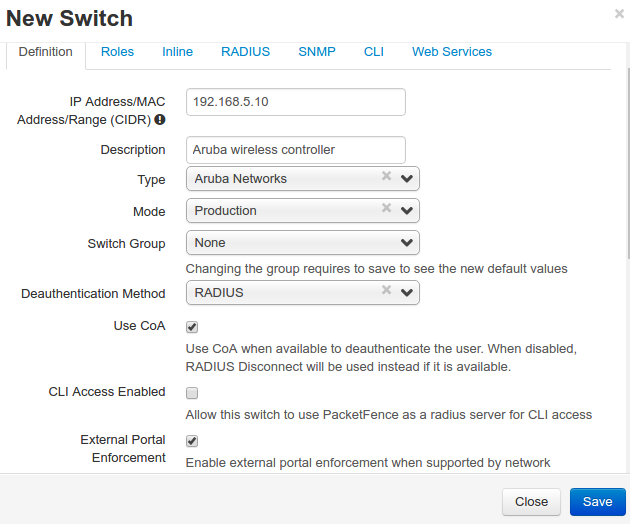Clear the Production mode selection

[x=386, y=208]
